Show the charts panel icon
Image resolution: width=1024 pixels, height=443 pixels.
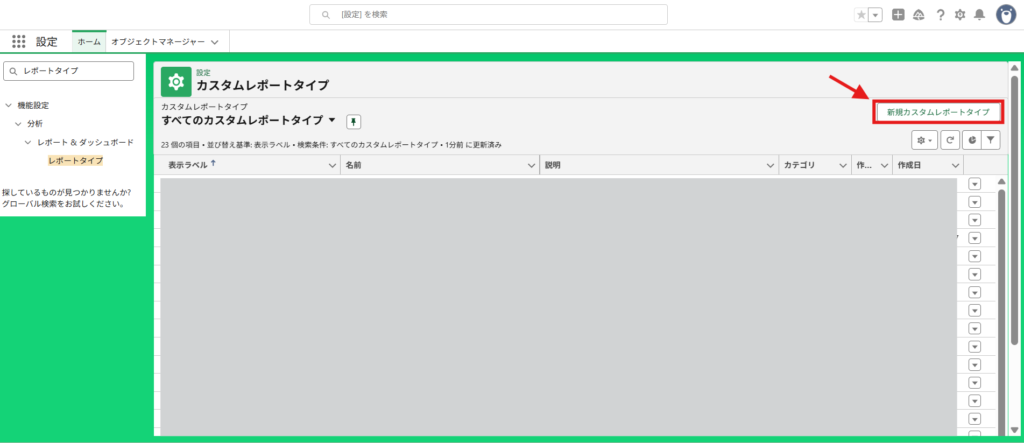pyautogui.click(x=972, y=140)
